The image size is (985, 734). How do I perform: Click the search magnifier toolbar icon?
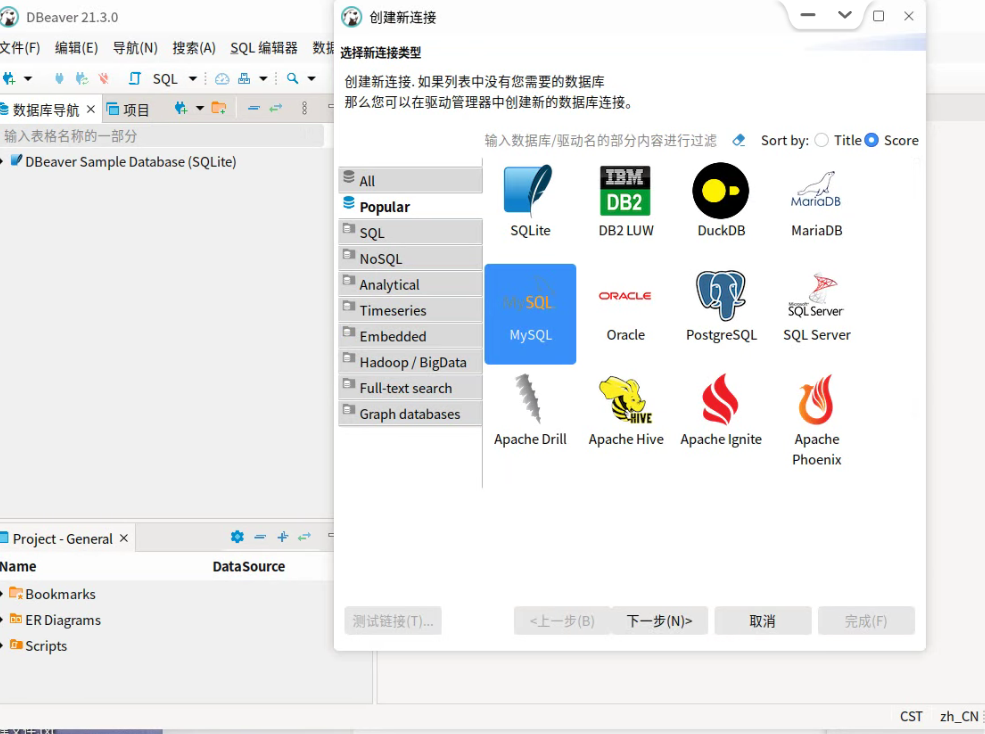tap(292, 79)
